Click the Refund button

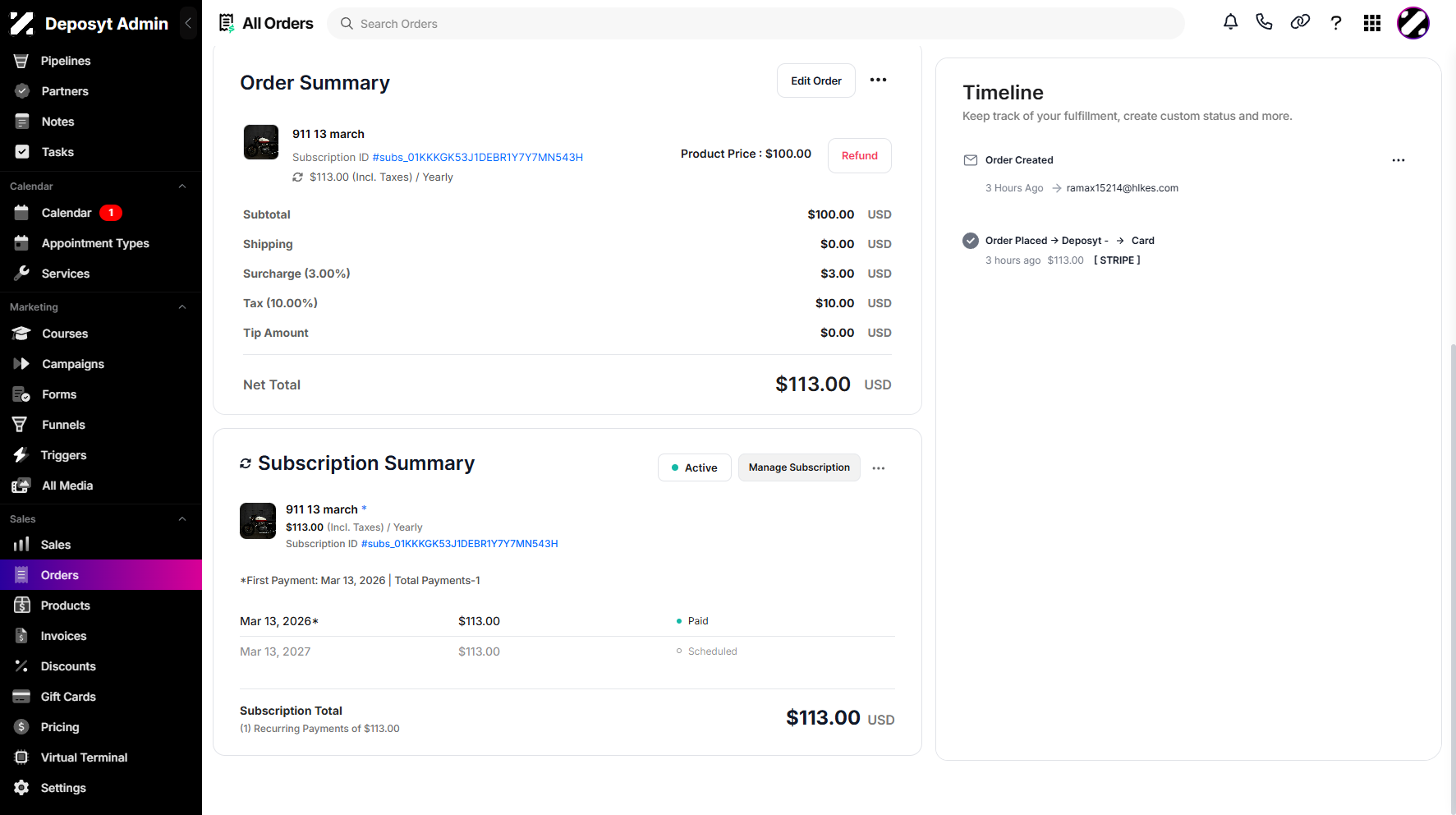[859, 155]
